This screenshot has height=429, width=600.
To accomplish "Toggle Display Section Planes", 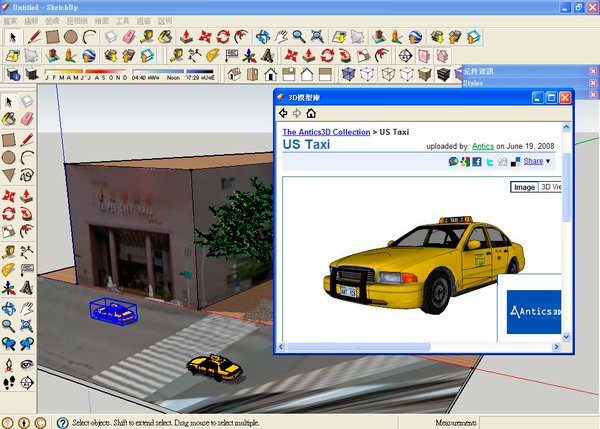I will coord(424,56).
